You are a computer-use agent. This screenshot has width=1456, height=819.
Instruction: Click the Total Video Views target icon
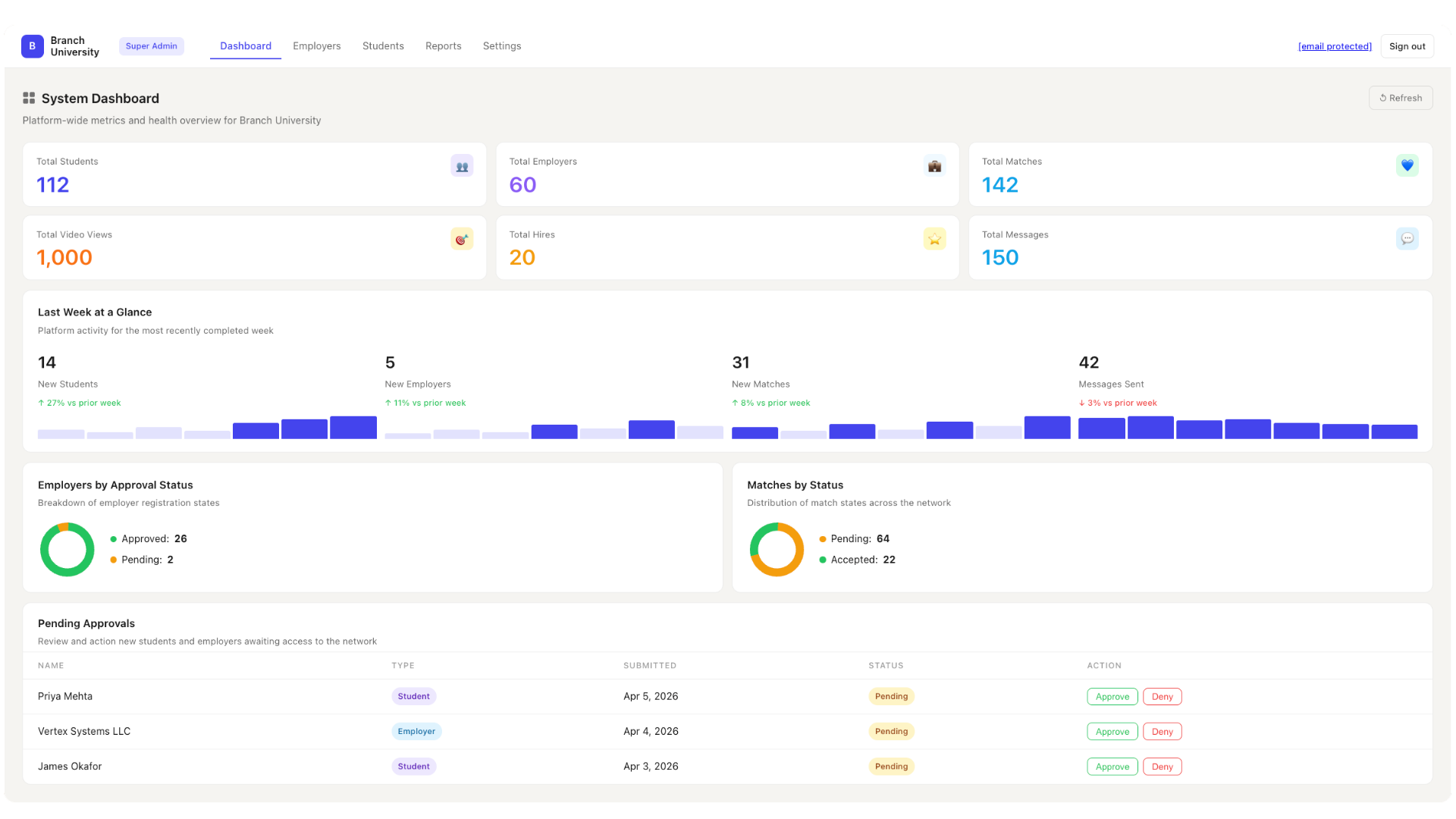(462, 239)
